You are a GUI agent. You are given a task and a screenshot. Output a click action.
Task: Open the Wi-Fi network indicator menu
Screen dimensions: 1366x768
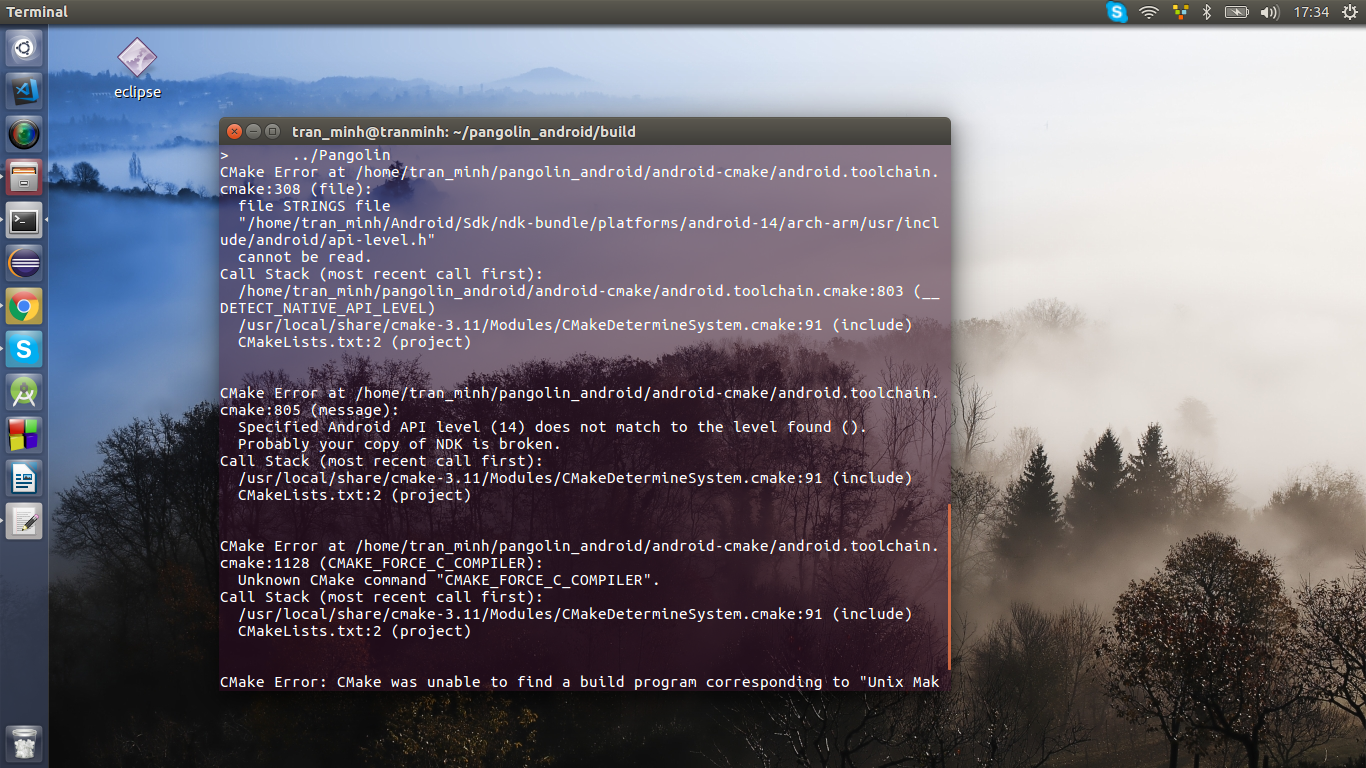click(x=1148, y=12)
